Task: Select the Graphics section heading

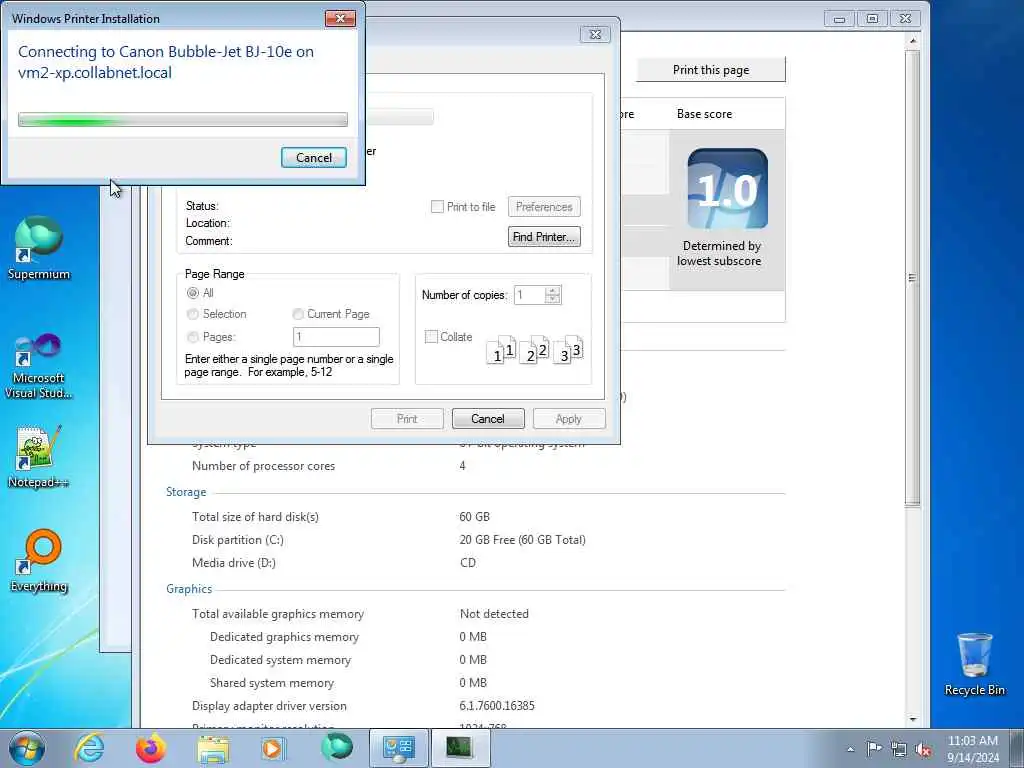Action: (189, 589)
